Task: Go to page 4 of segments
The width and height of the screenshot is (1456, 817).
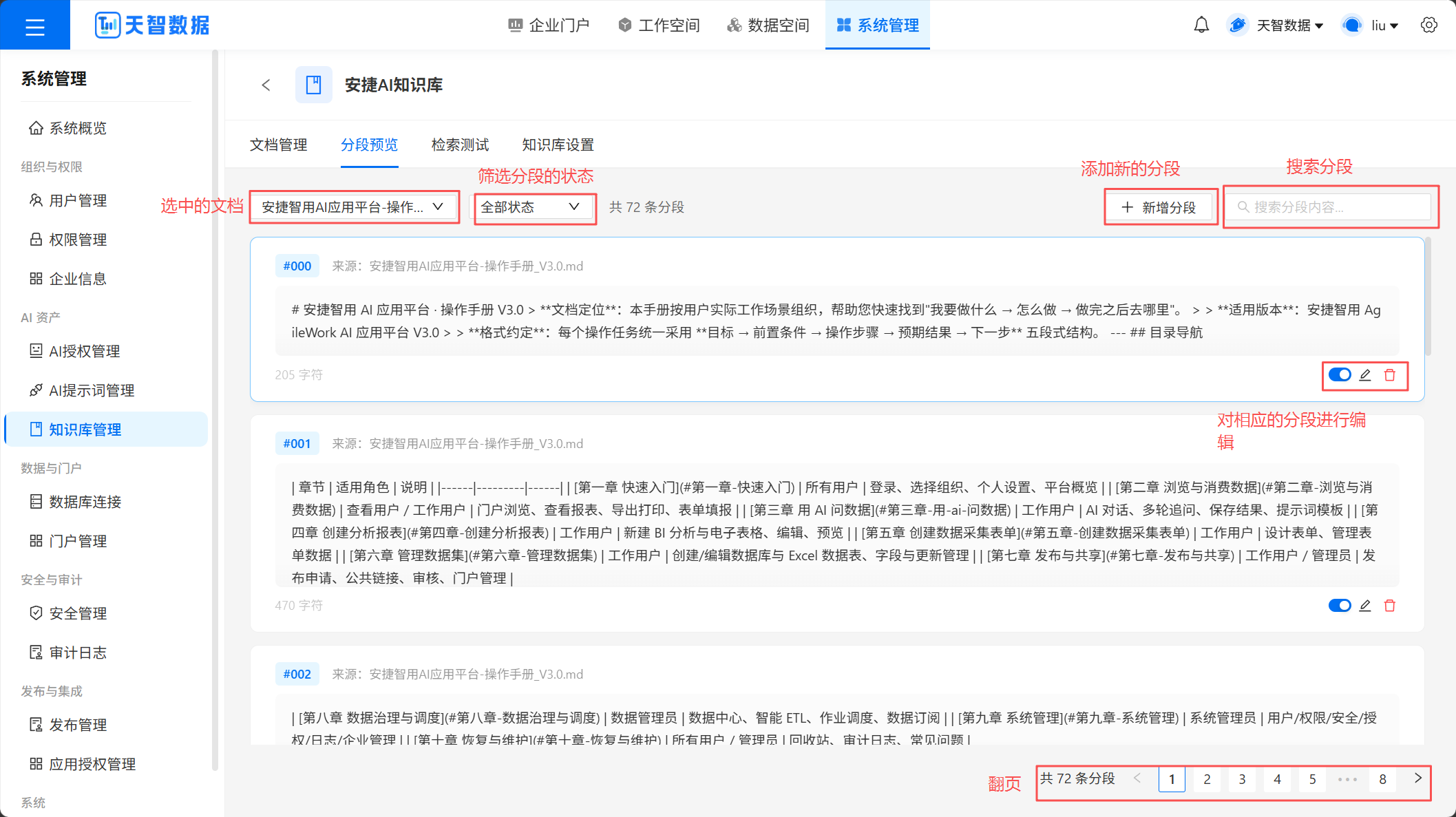Action: click(x=1277, y=780)
